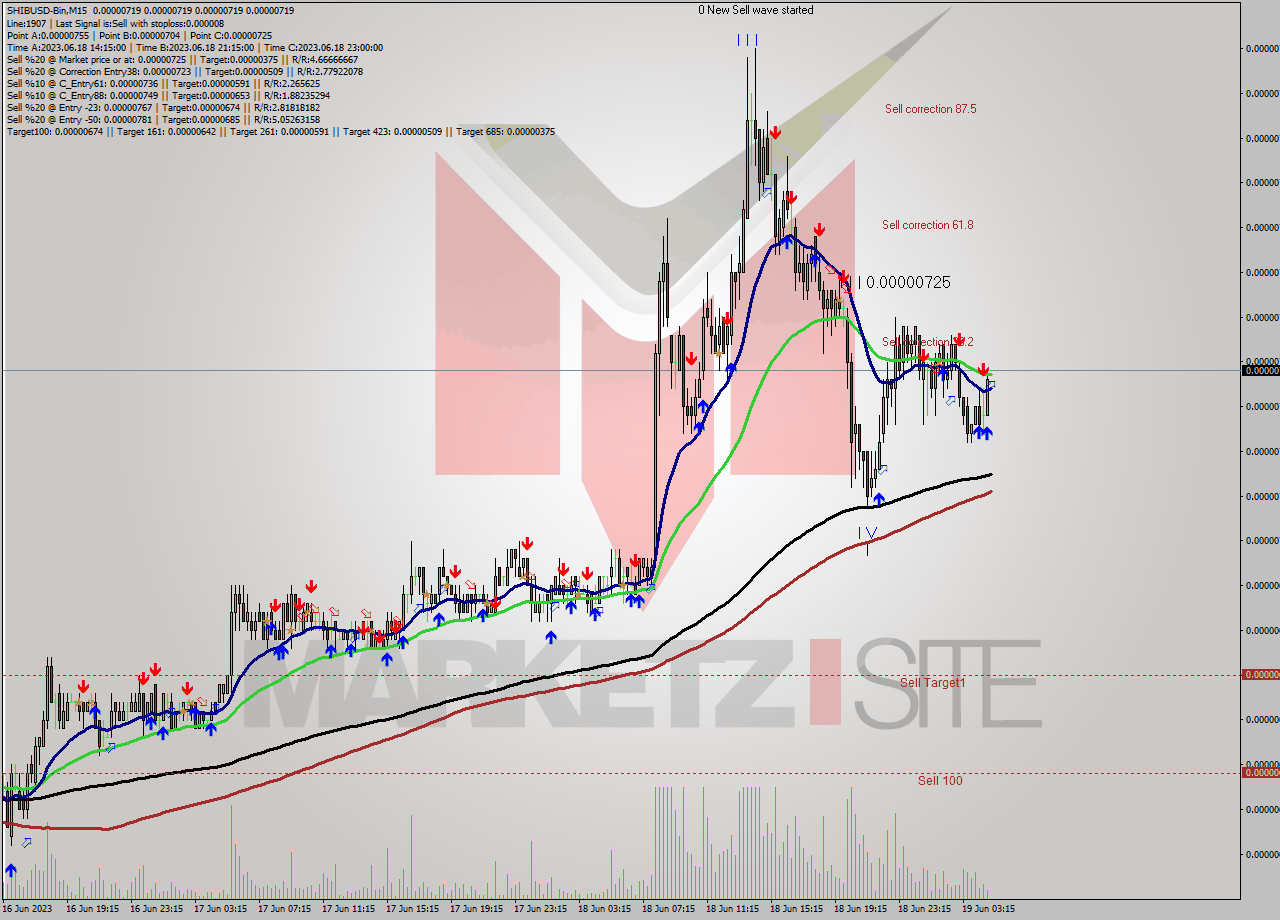
Task: Click the current price marker on the price axis
Action: coord(1260,371)
